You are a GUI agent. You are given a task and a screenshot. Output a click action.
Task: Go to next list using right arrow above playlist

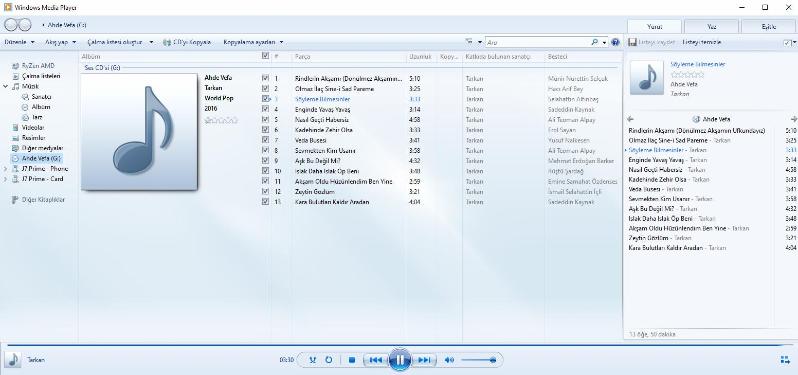click(x=794, y=119)
